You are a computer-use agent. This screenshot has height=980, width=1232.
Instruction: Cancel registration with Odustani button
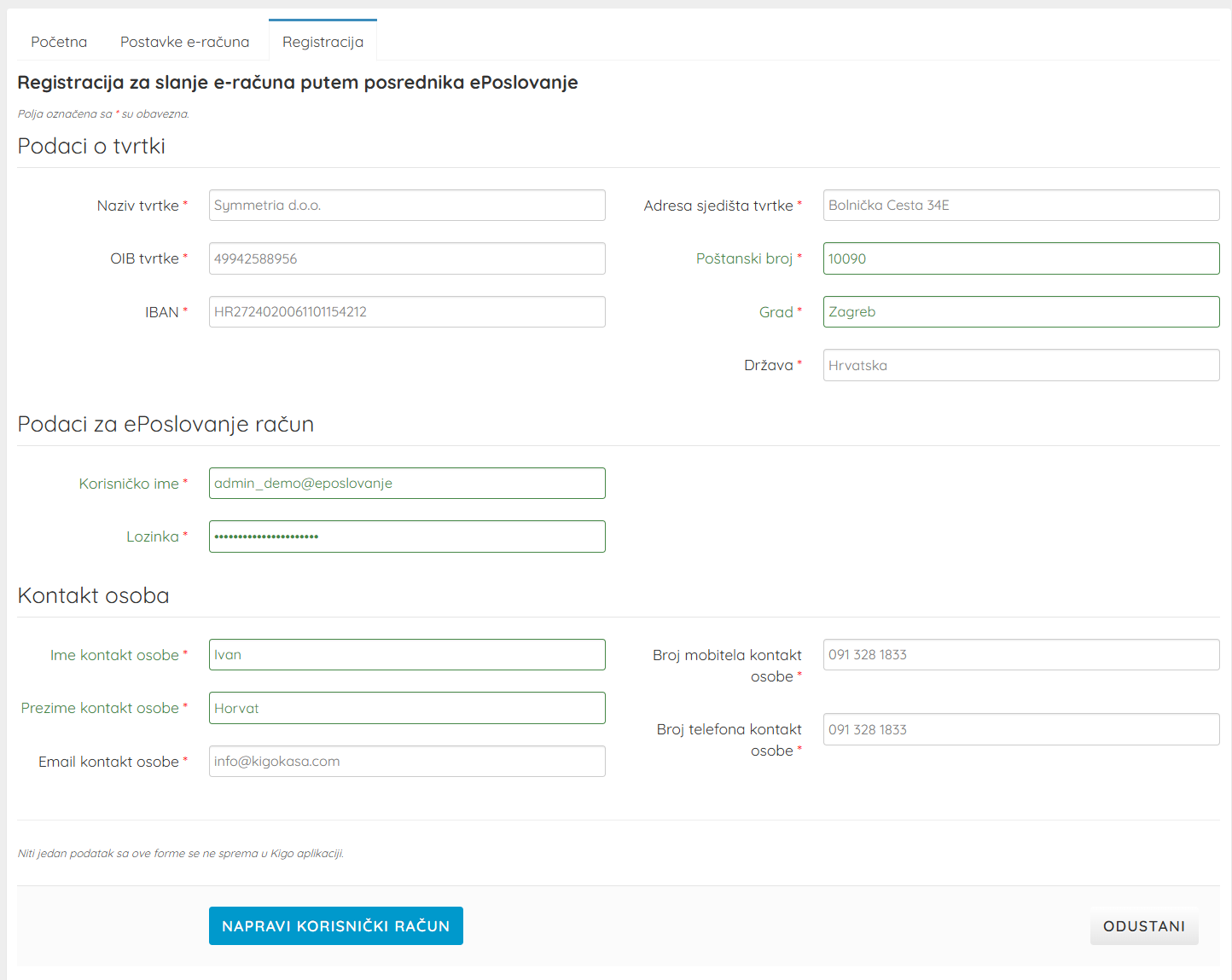point(1144,926)
